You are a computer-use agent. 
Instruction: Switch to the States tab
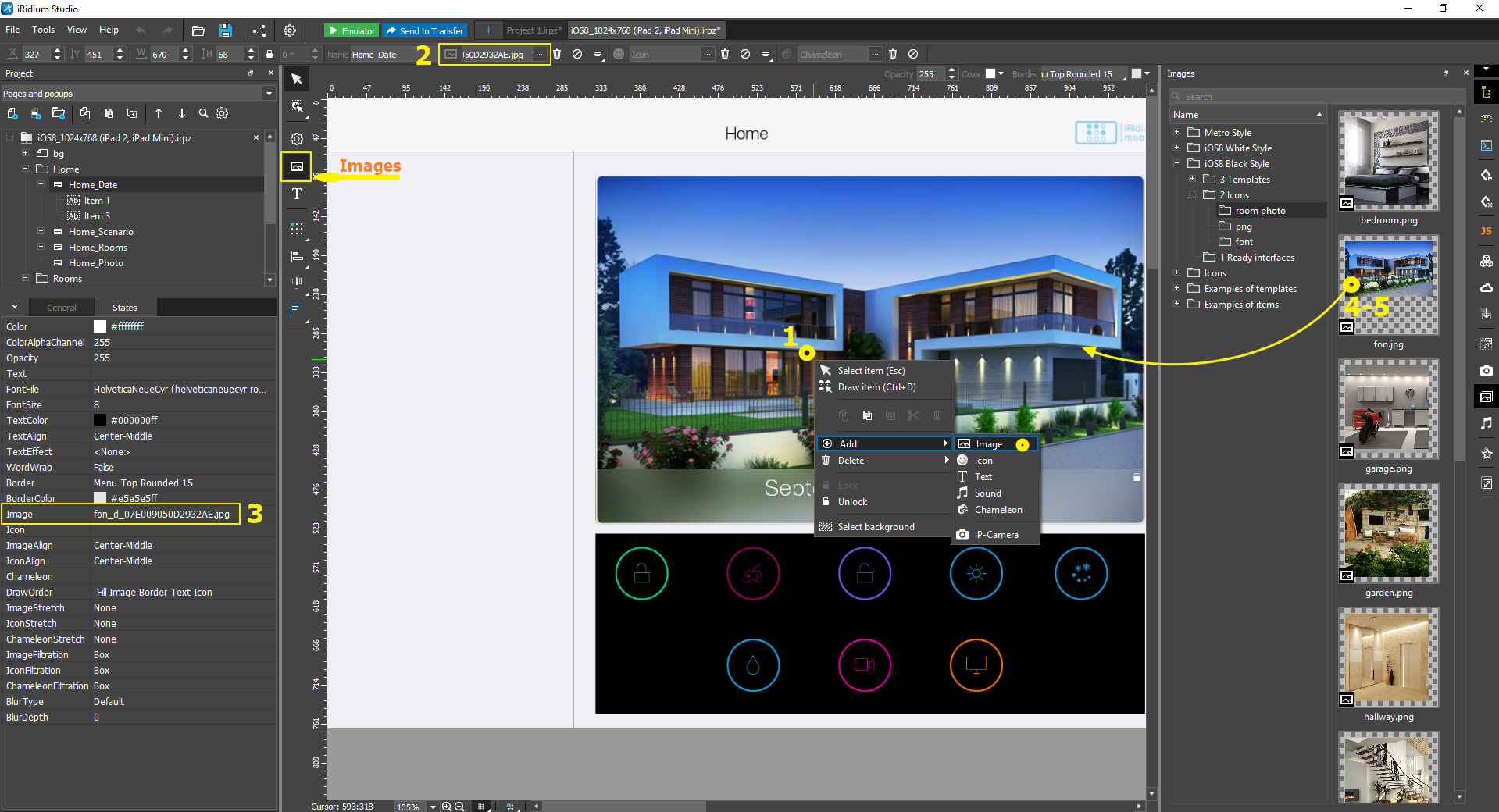click(124, 307)
